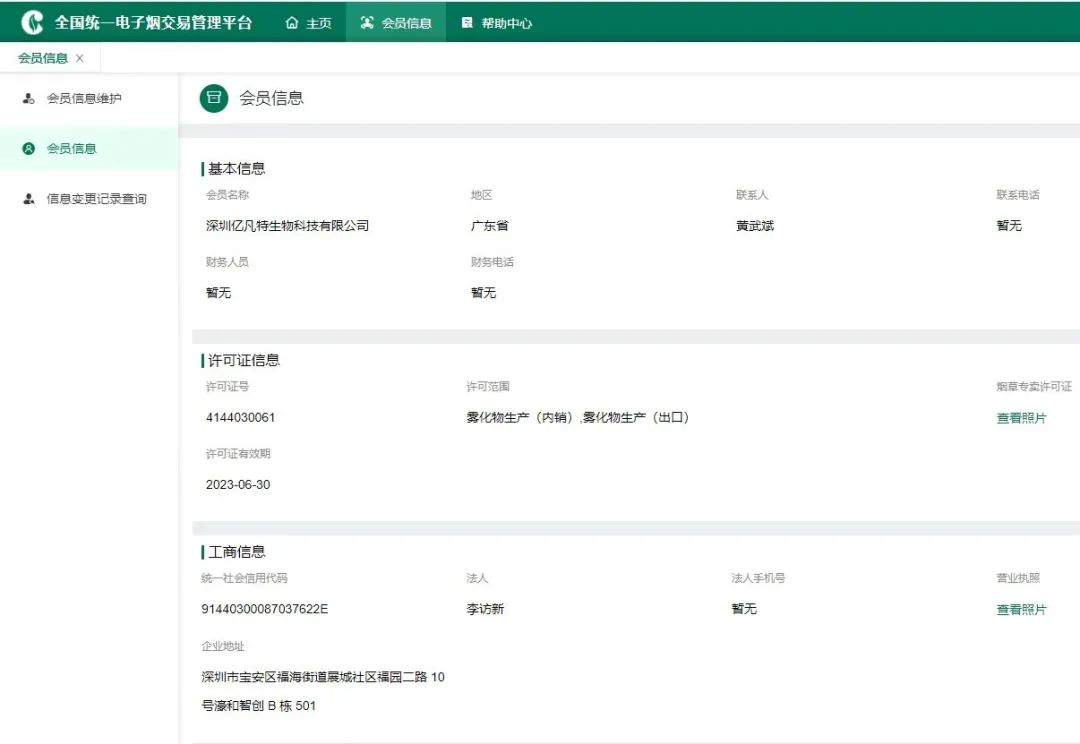This screenshot has height=744, width=1080.
Task: Click the 信息变更记录查询 sidebar icon
Action: point(28,199)
